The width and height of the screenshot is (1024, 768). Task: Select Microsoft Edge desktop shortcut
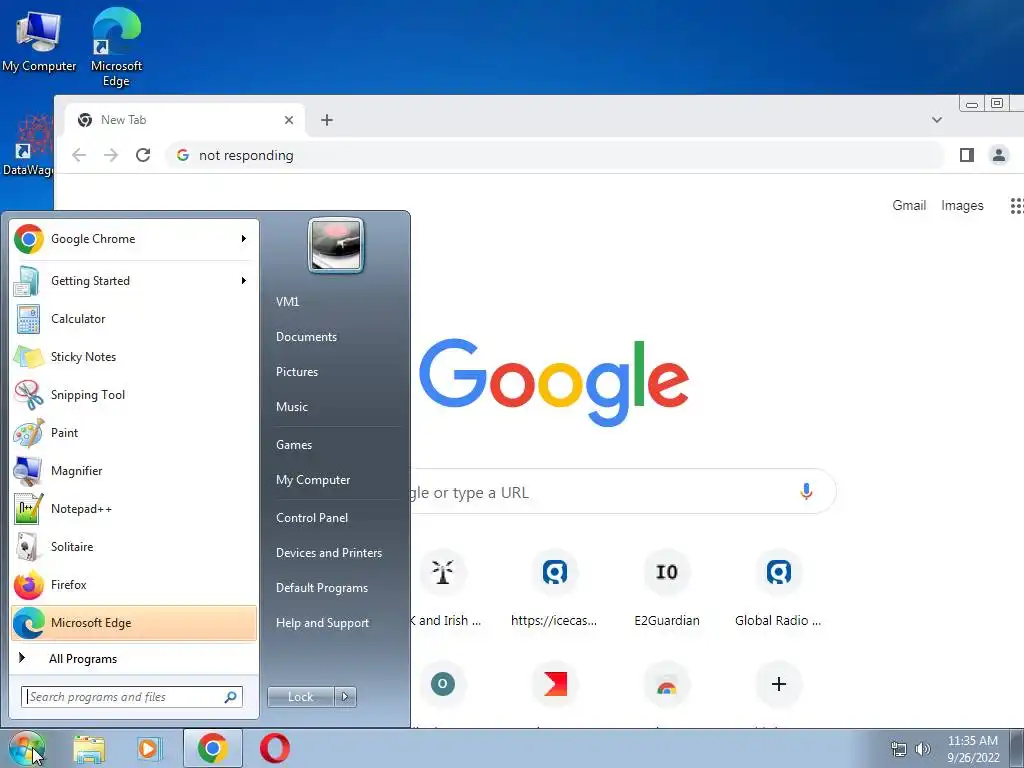tap(116, 47)
